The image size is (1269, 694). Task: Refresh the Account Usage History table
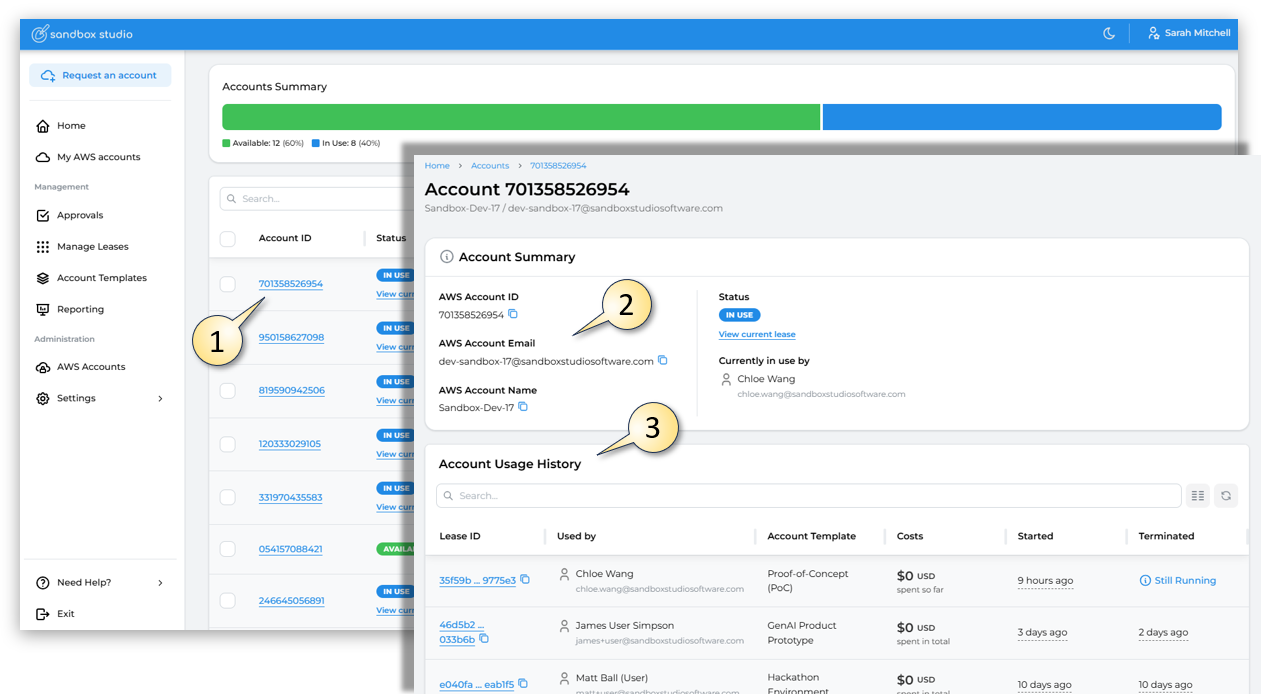tap(1226, 496)
